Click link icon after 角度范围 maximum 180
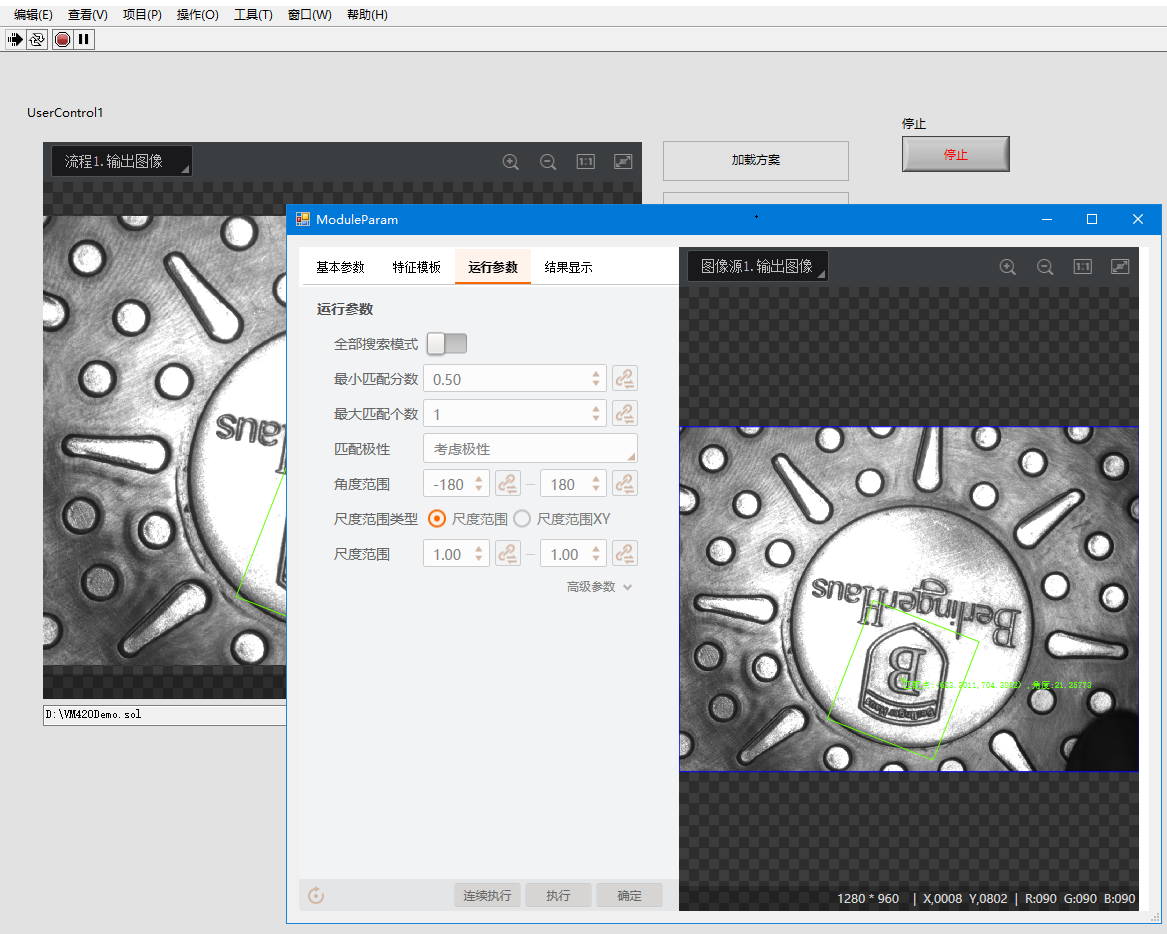The height and width of the screenshot is (934, 1167). point(624,484)
